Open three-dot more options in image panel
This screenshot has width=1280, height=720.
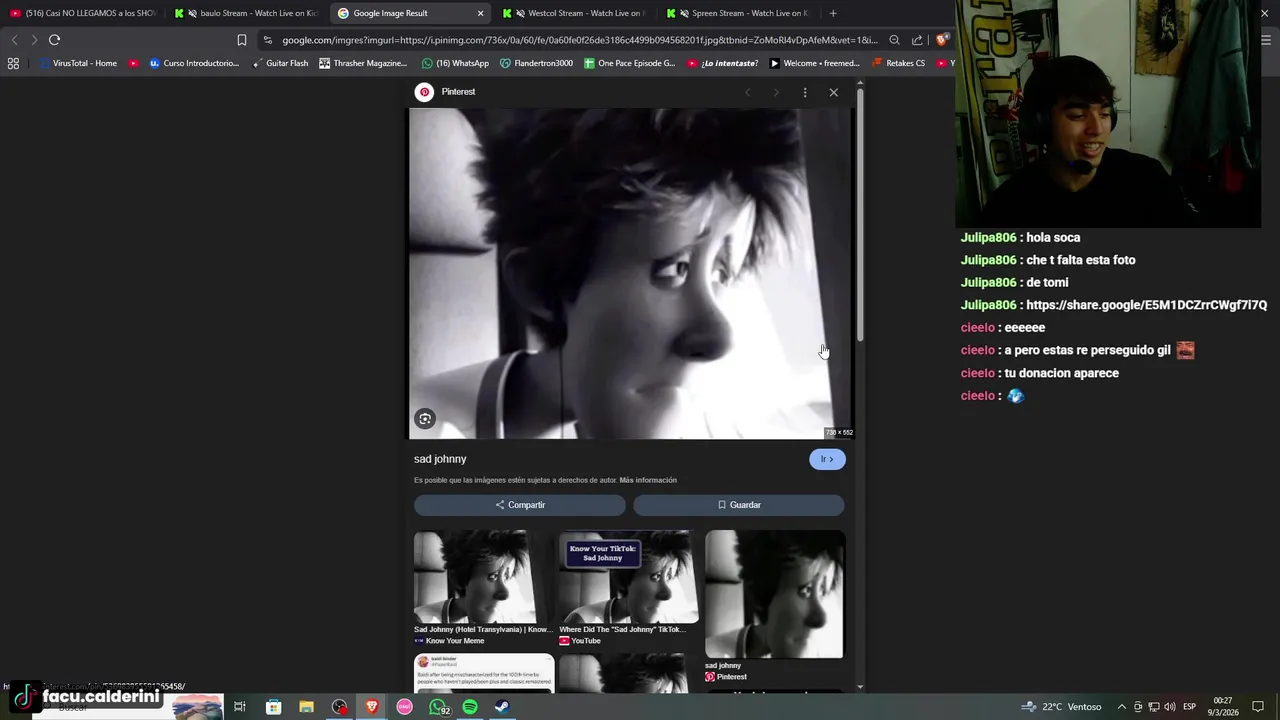(805, 92)
